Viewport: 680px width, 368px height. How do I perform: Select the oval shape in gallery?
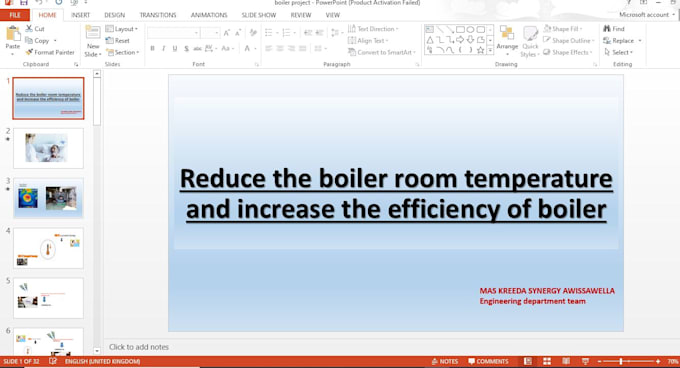pos(471,29)
